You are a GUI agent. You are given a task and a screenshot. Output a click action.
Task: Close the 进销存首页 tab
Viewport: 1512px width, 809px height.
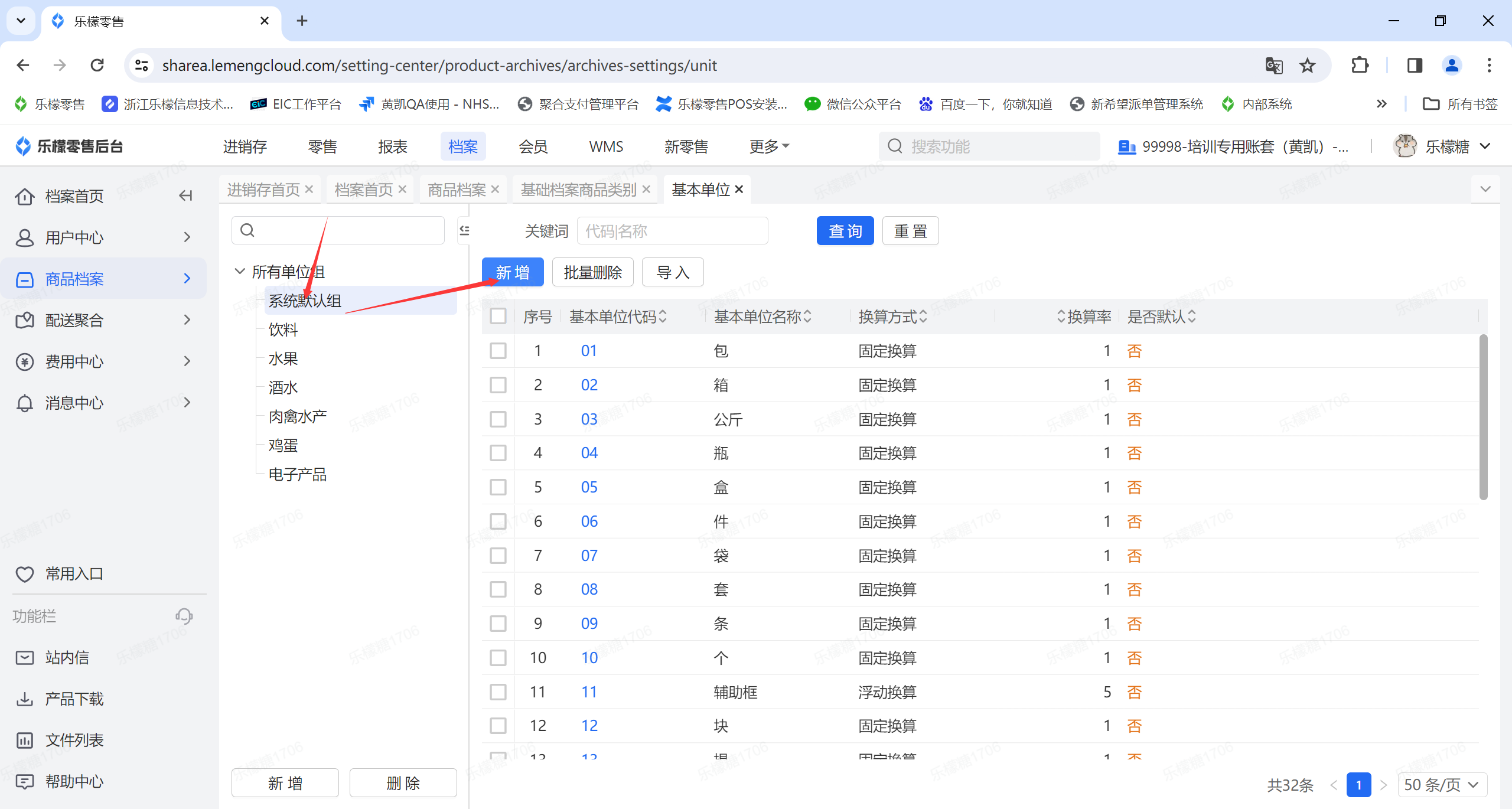point(309,190)
